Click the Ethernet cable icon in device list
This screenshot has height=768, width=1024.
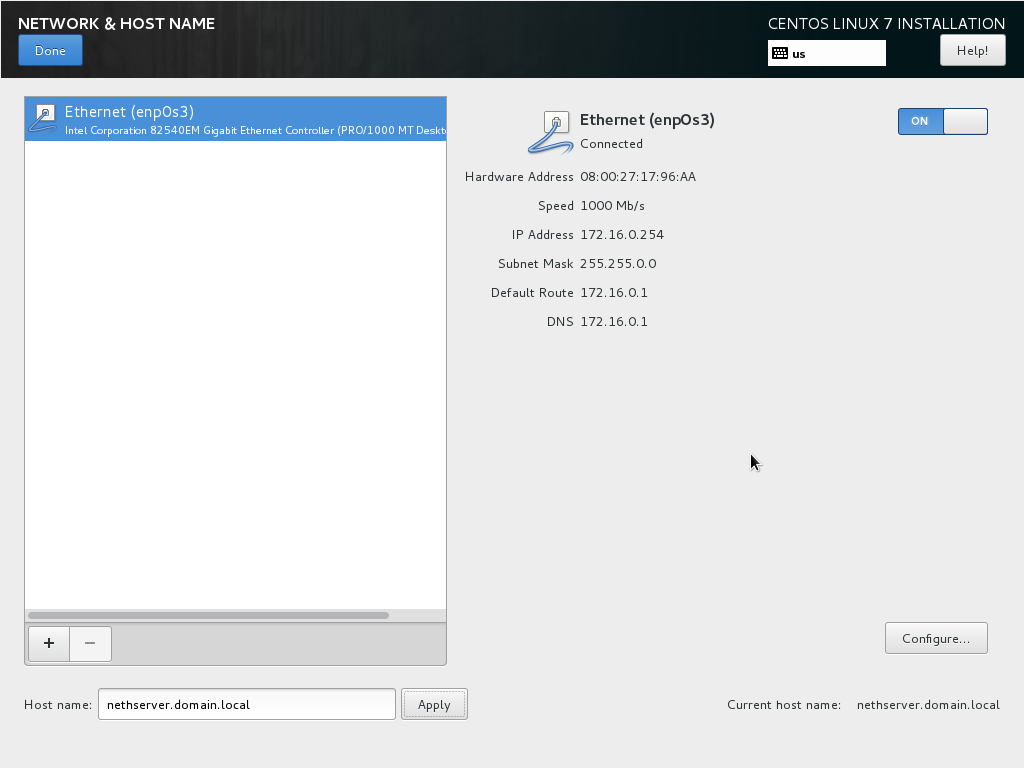[44, 119]
